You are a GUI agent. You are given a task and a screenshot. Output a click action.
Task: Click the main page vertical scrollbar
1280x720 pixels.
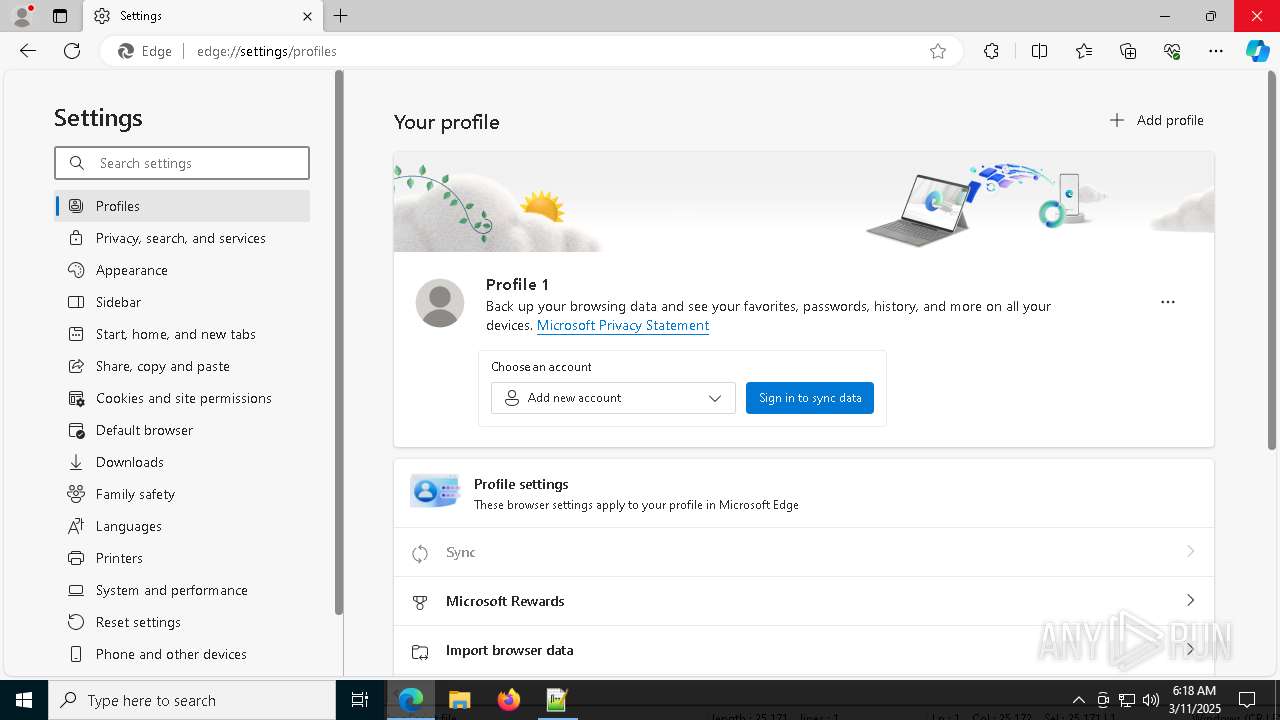click(1272, 260)
